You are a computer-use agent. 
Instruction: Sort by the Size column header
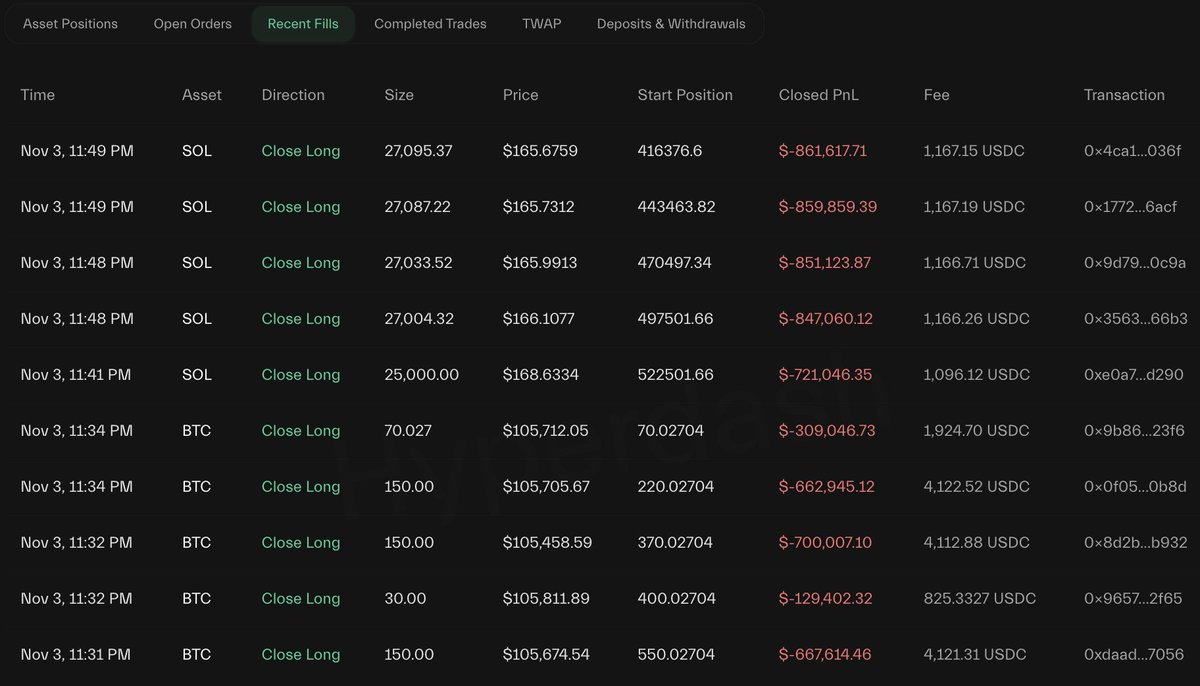tap(399, 95)
